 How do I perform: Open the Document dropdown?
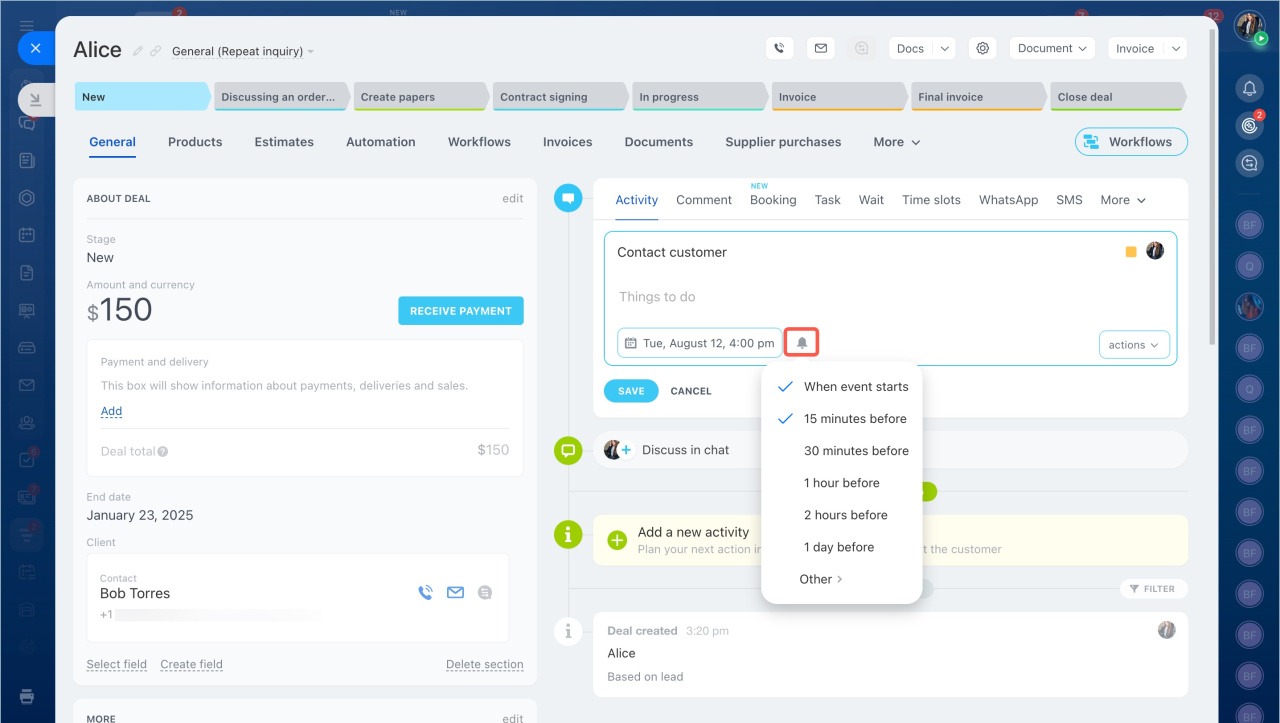(x=1052, y=48)
